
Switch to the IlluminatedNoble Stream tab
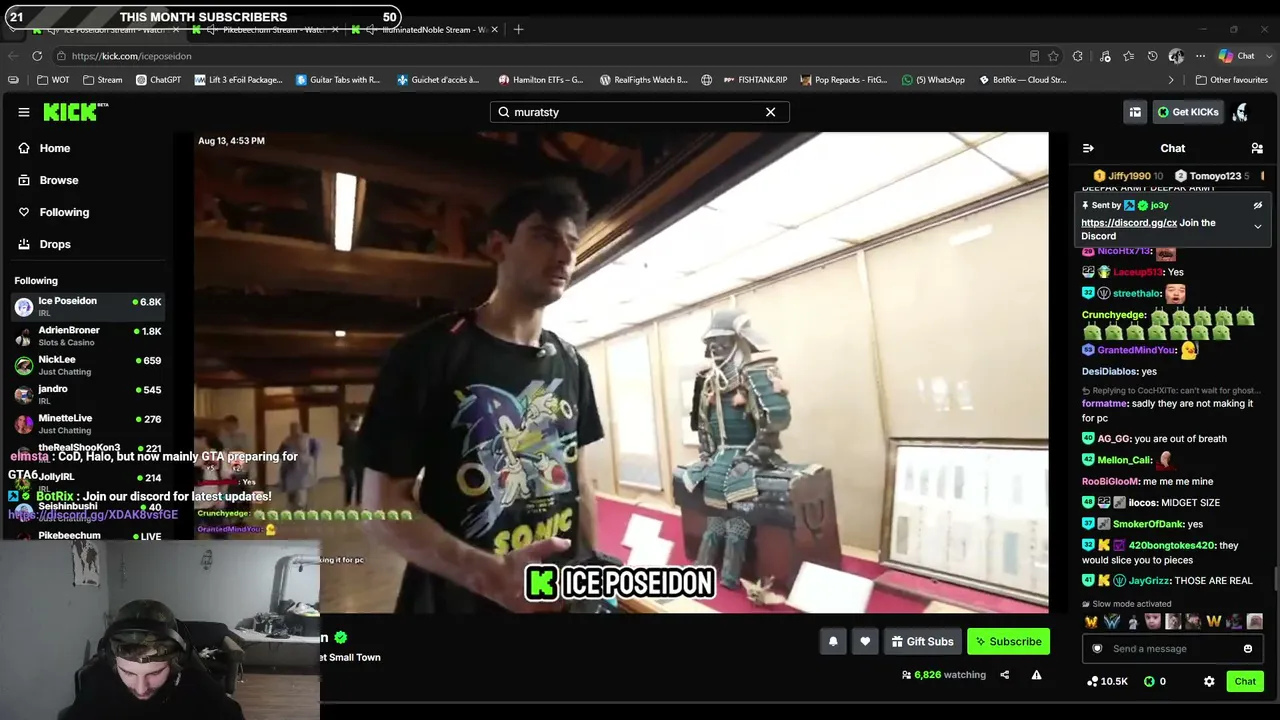click(x=426, y=29)
